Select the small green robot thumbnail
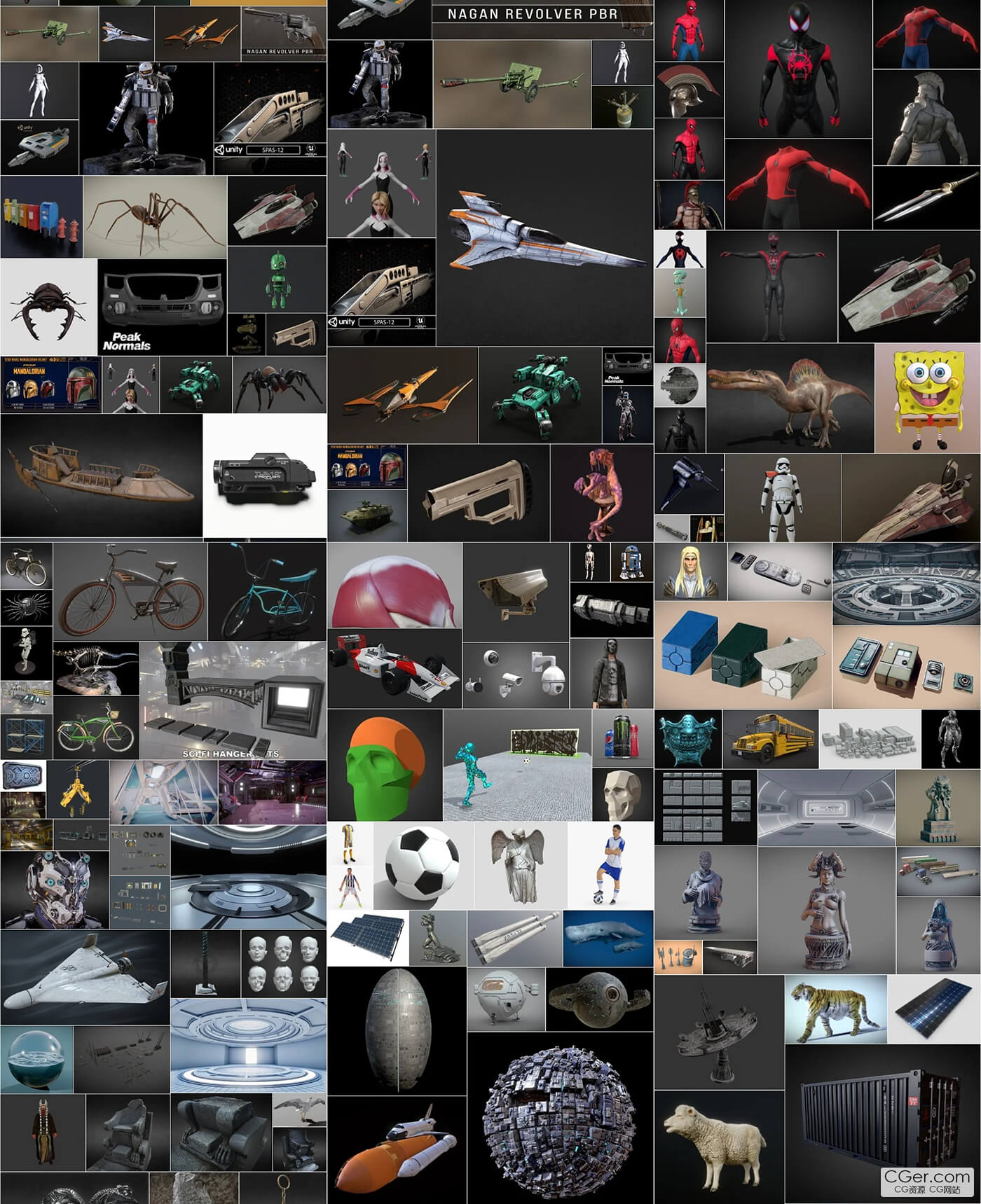 [277, 278]
